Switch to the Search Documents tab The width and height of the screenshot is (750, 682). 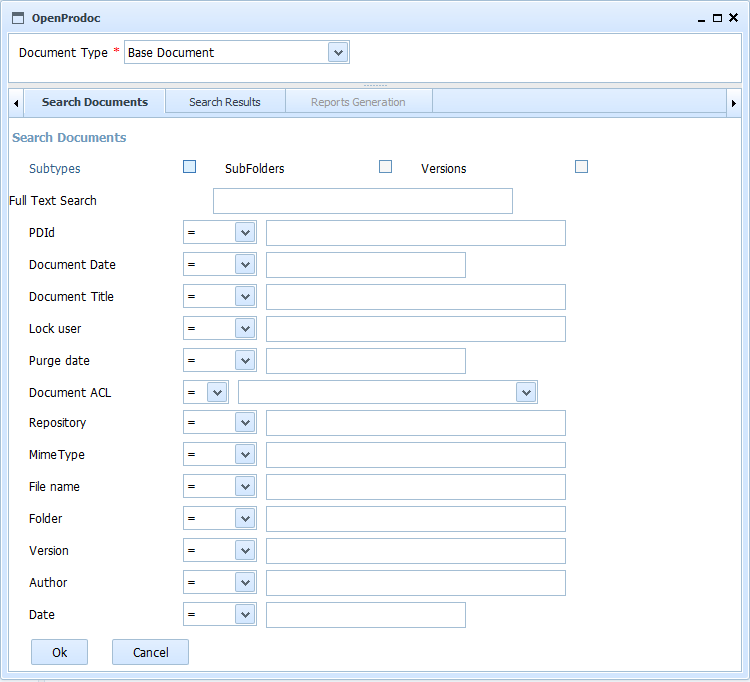pos(95,102)
